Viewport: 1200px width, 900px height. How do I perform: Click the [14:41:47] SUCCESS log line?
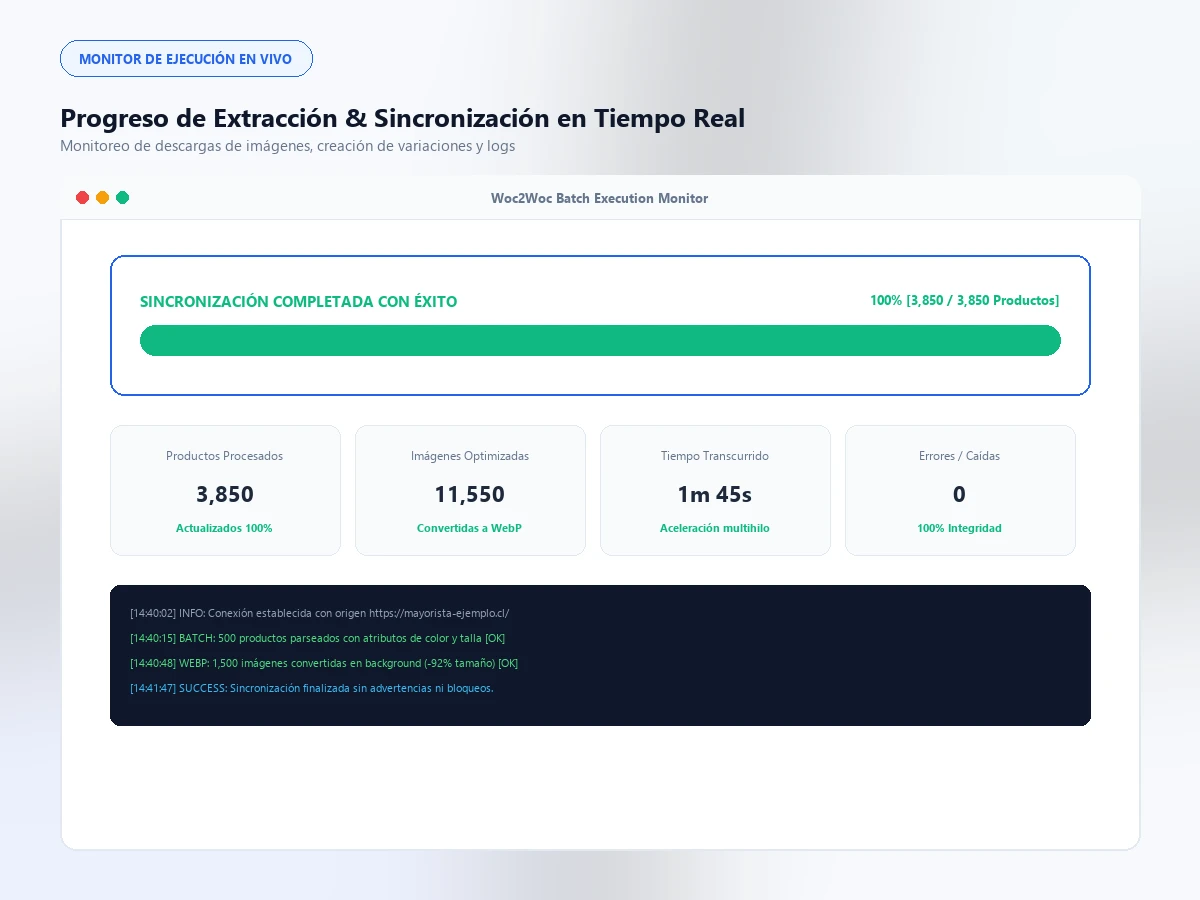(312, 688)
